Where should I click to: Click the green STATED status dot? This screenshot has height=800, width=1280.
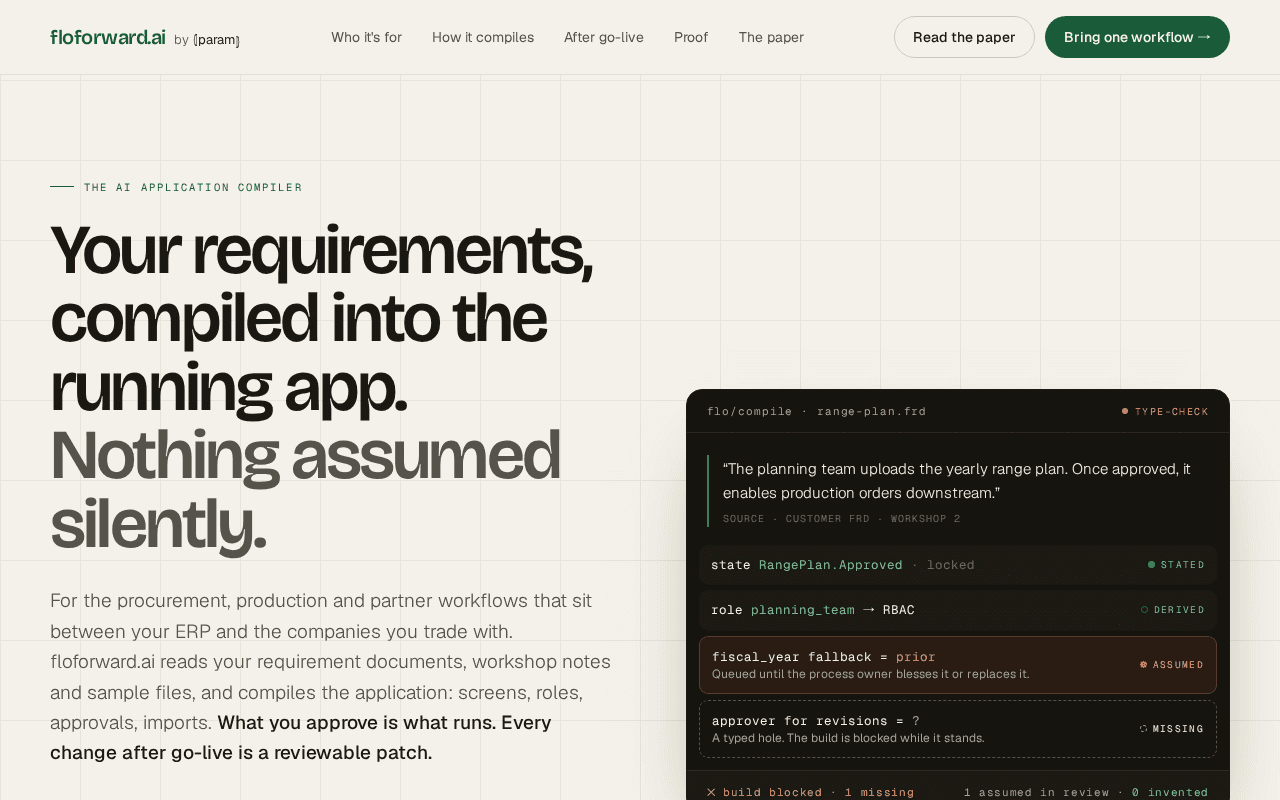1151,565
